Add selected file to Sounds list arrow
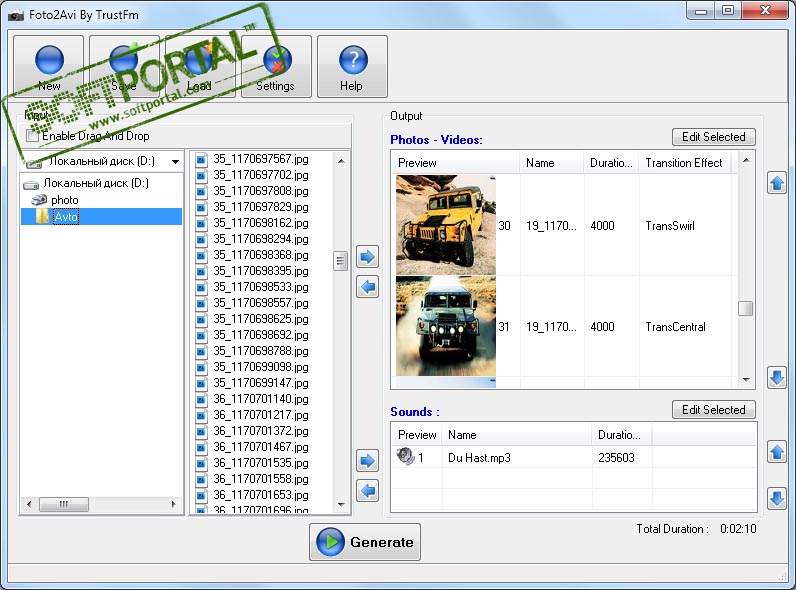The image size is (796, 590). point(368,461)
